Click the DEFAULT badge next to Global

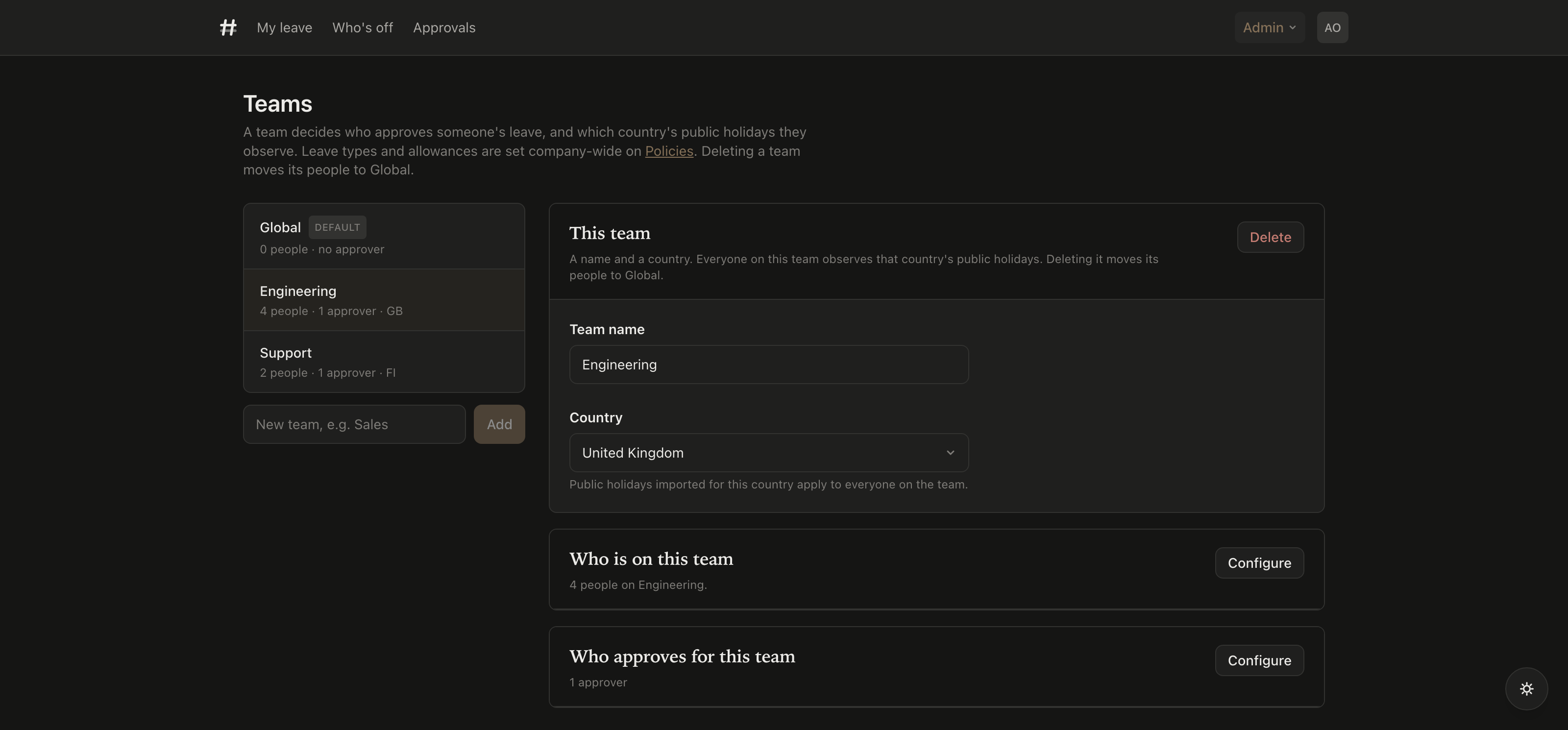tap(337, 227)
